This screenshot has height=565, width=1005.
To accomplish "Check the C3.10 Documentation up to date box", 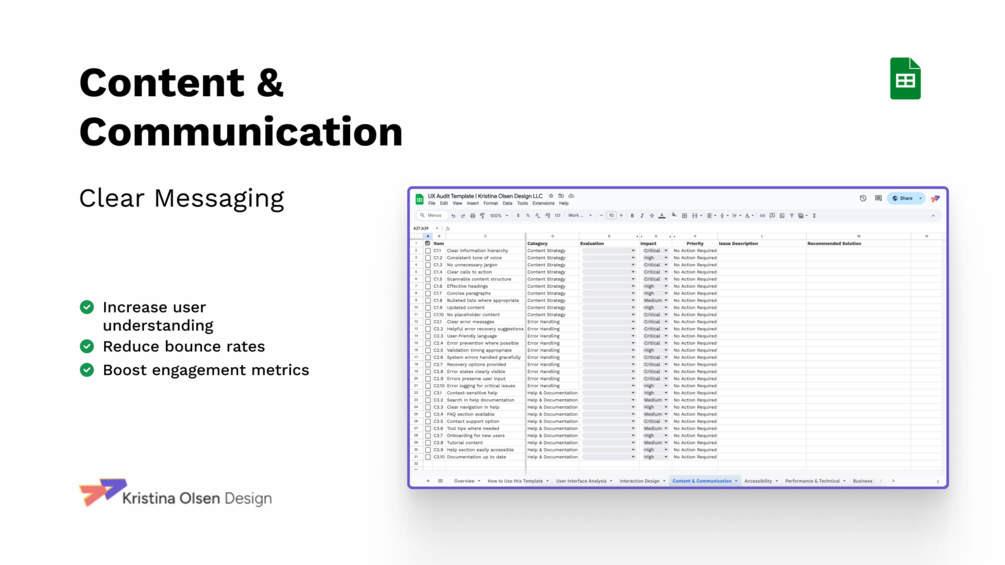I will (428, 457).
